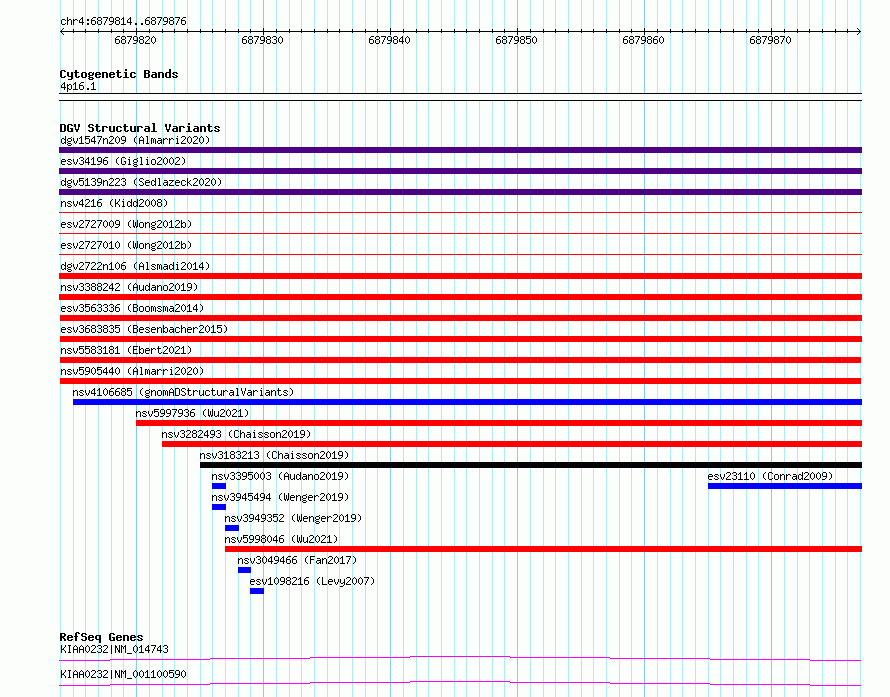Viewport: 890px width, 697px height.
Task: Select nsv3388242 (Audano2019) variant label
Action: pos(129,287)
